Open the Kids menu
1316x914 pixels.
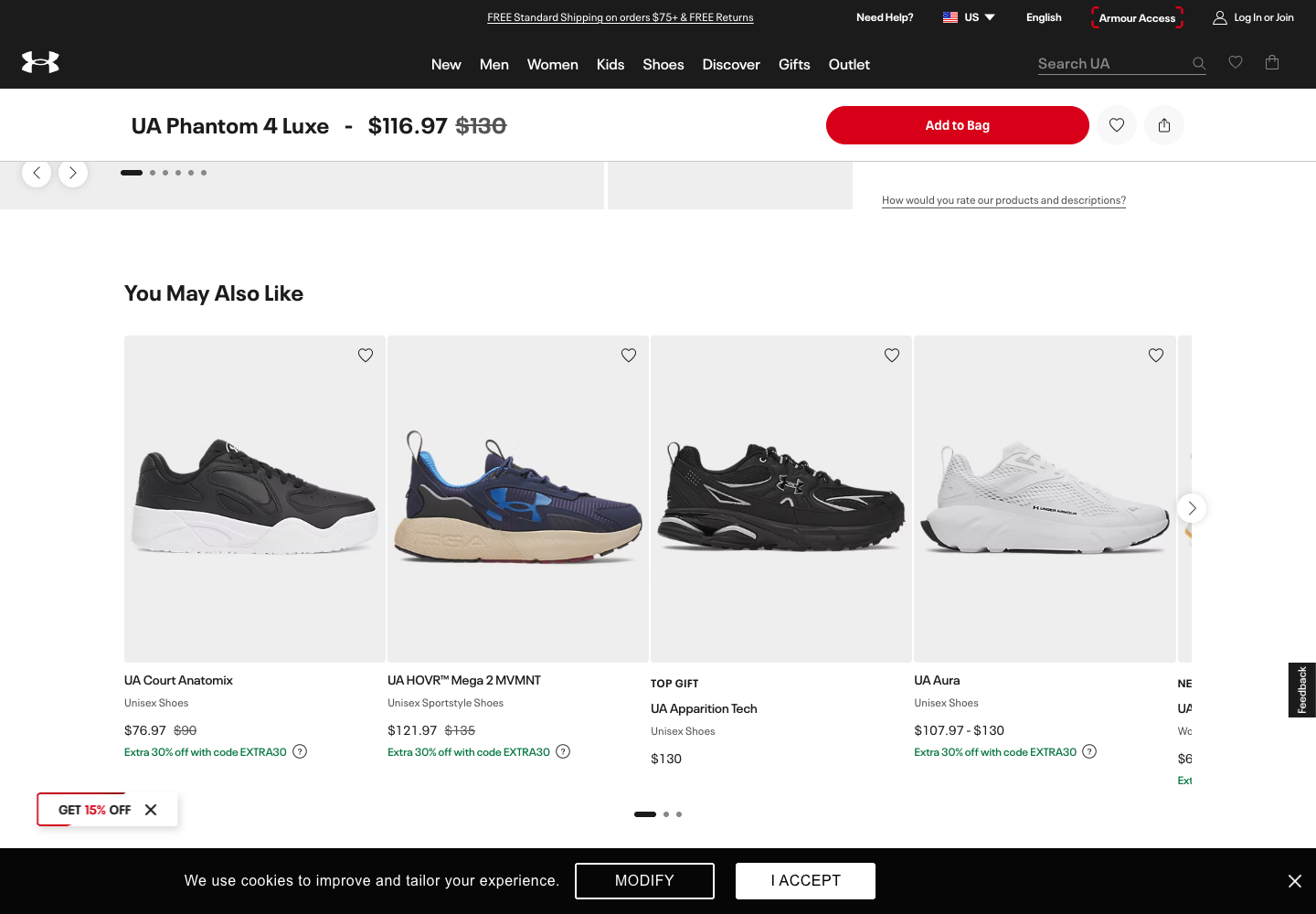pos(610,65)
